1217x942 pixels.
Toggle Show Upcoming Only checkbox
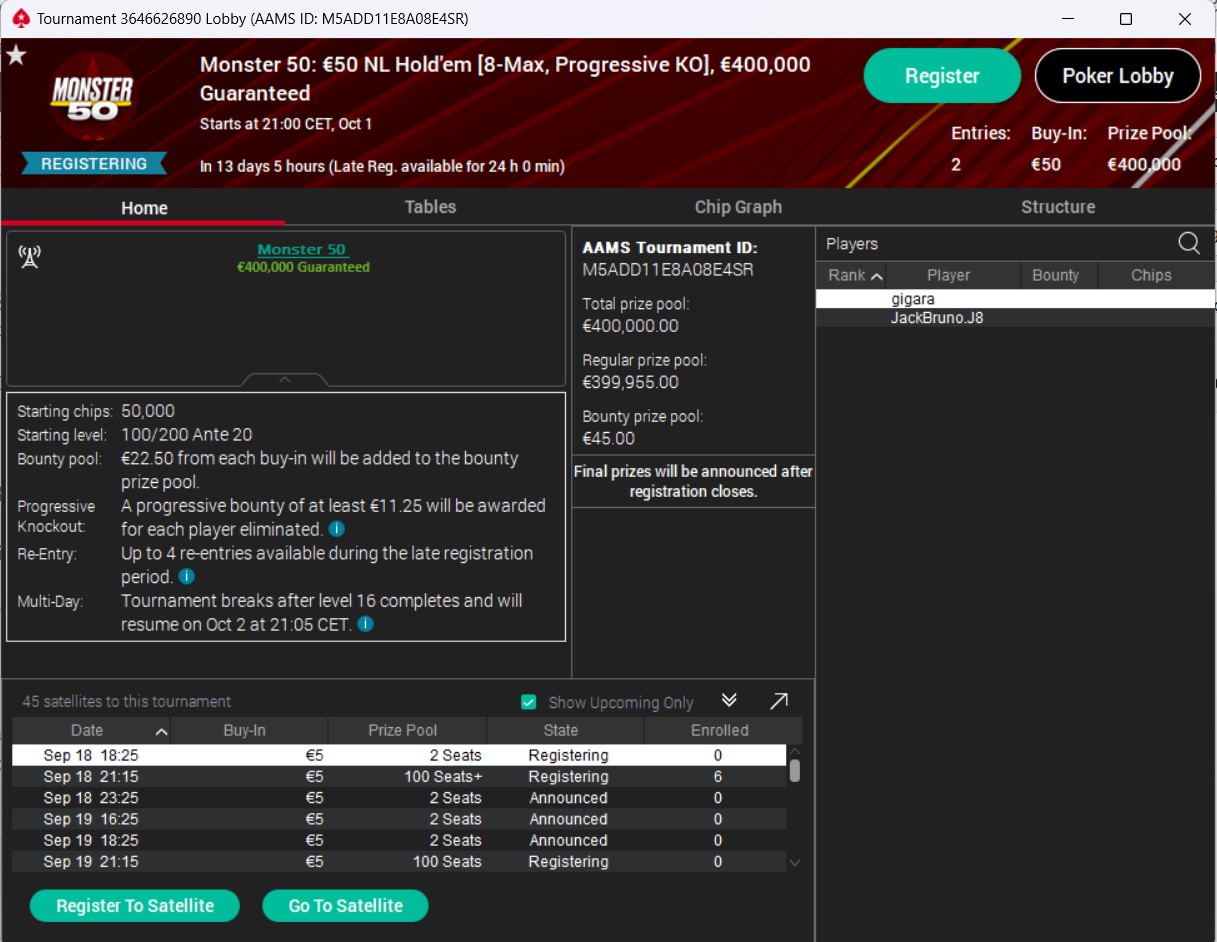[x=529, y=702]
